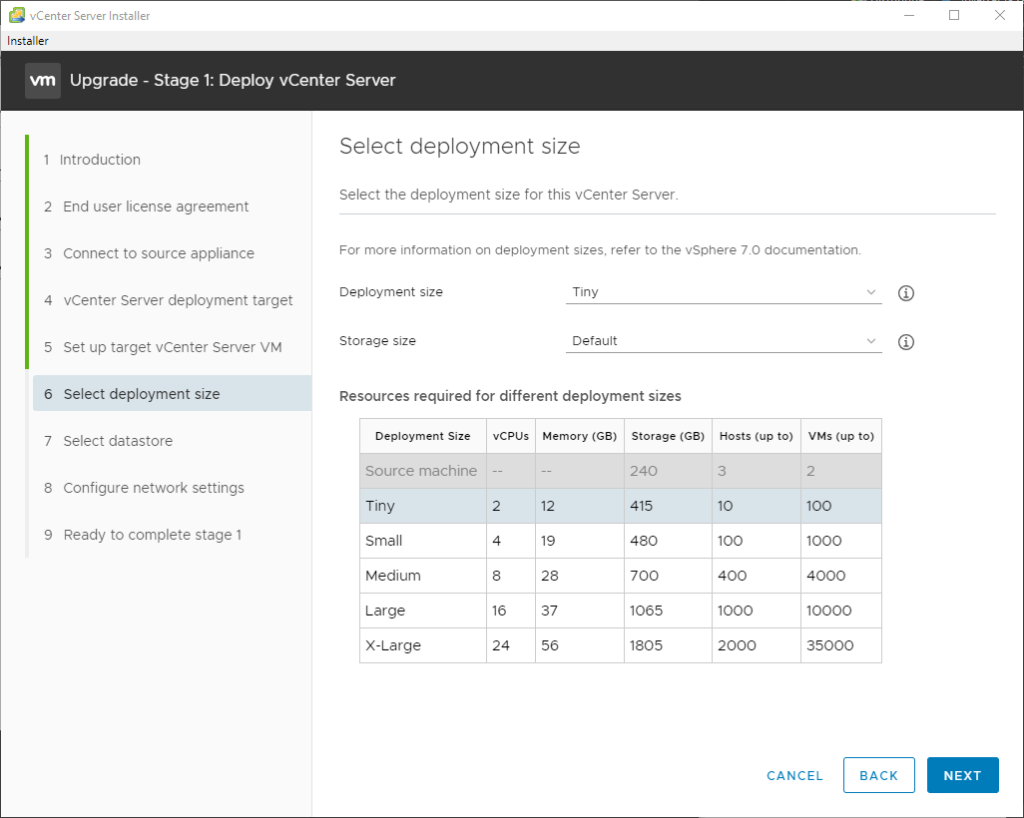Click the vCenter Server Installer title bar icon

click(16, 15)
